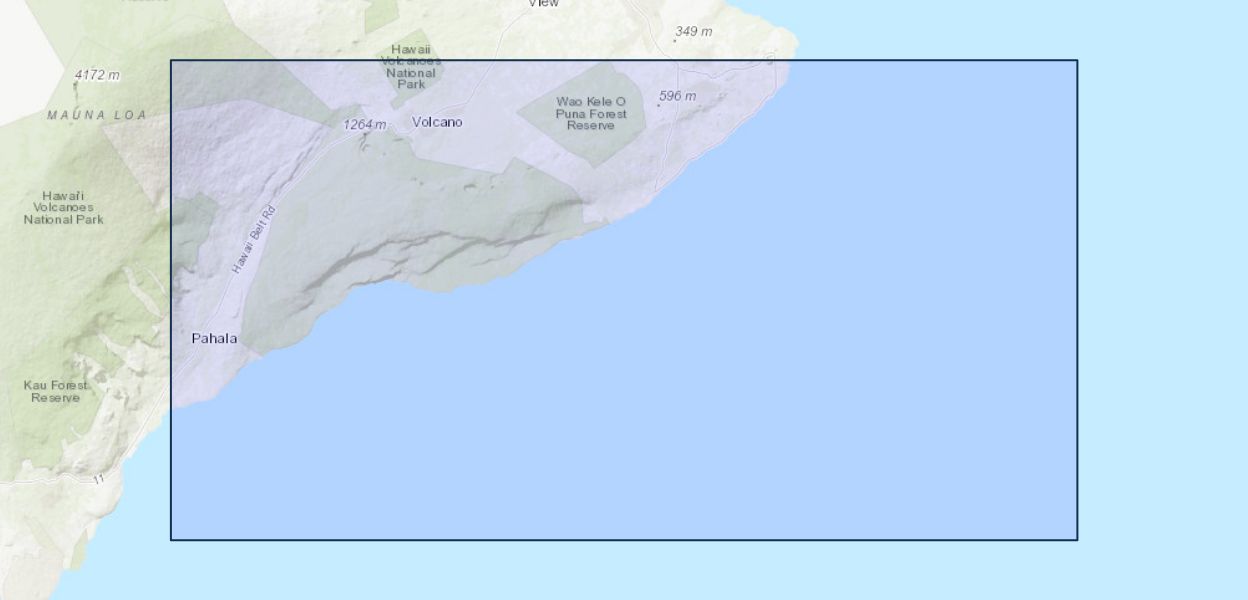Select the MAUNA LOA mountain label
This screenshot has width=1248, height=600.
96,115
